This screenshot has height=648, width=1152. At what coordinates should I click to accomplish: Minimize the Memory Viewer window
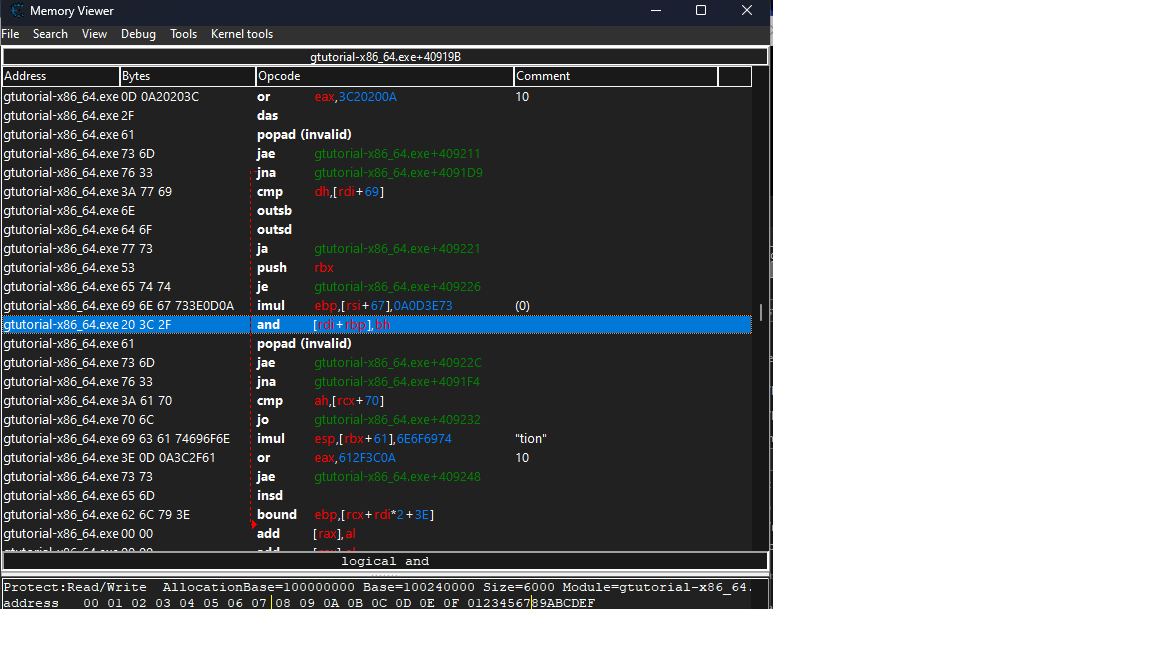[x=655, y=11]
